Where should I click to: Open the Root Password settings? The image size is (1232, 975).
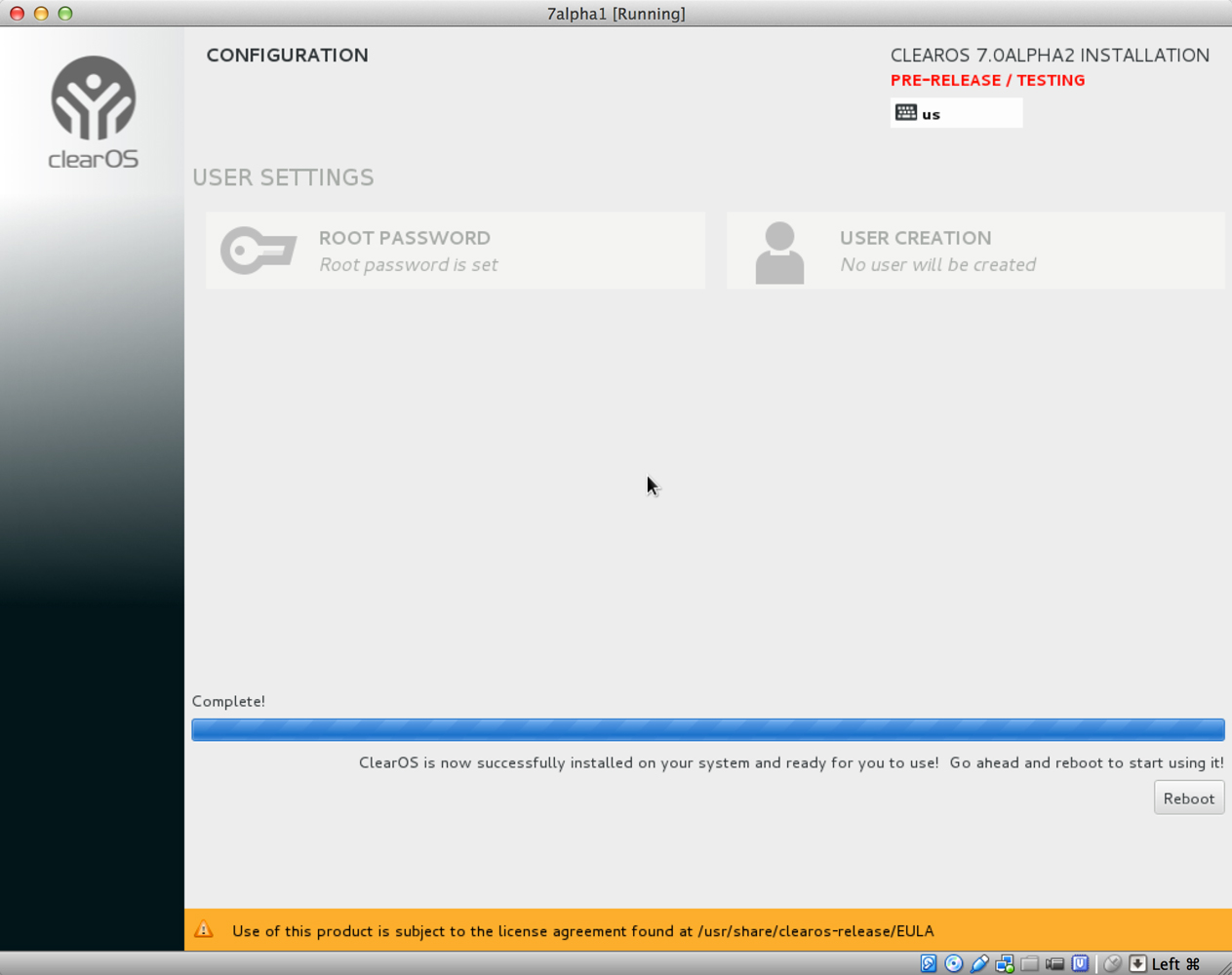click(x=456, y=251)
